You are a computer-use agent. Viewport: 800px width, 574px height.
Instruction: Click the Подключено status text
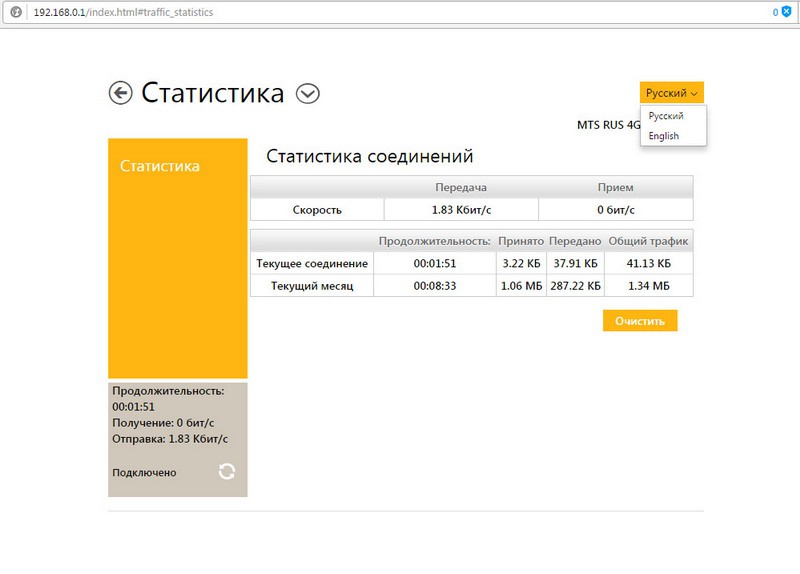click(x=144, y=472)
